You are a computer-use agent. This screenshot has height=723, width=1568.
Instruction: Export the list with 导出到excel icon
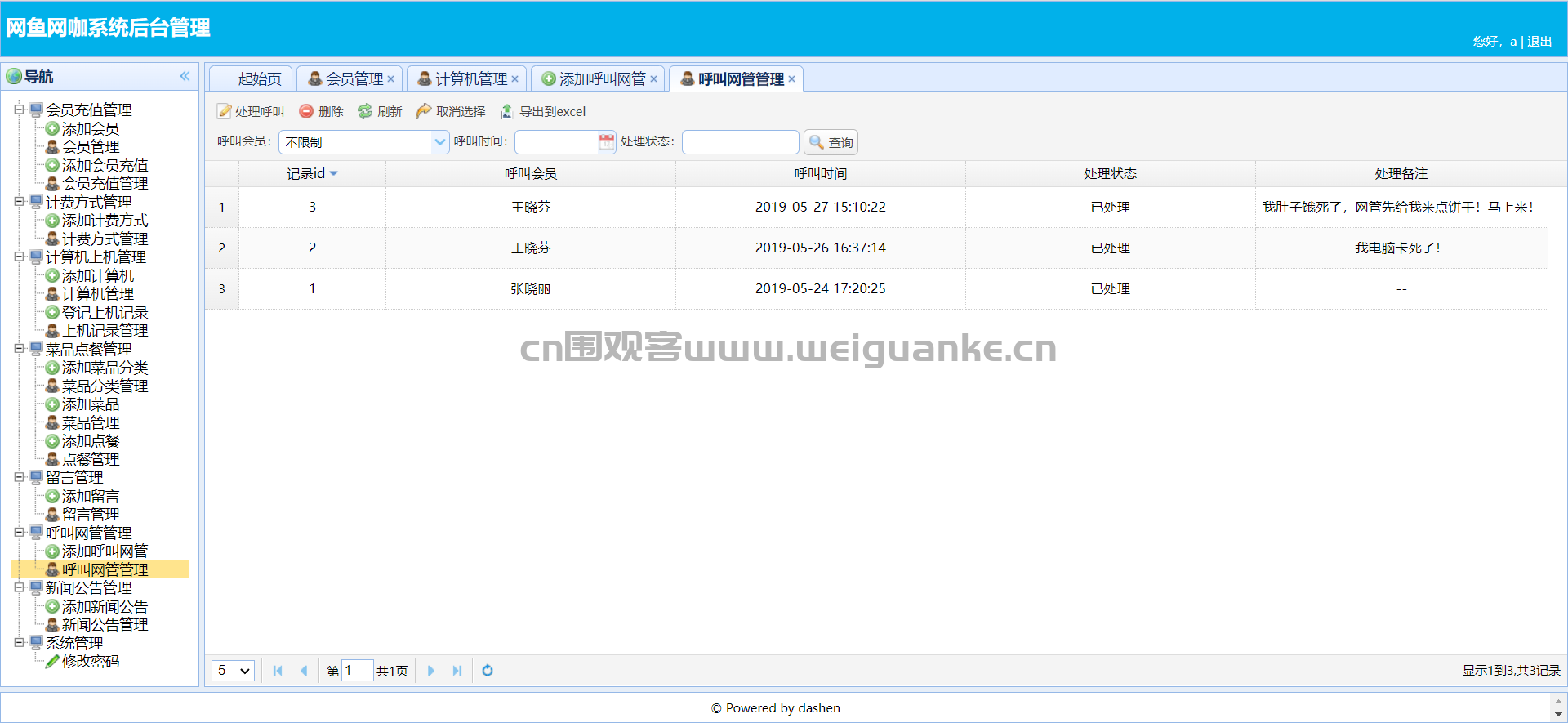coord(507,111)
